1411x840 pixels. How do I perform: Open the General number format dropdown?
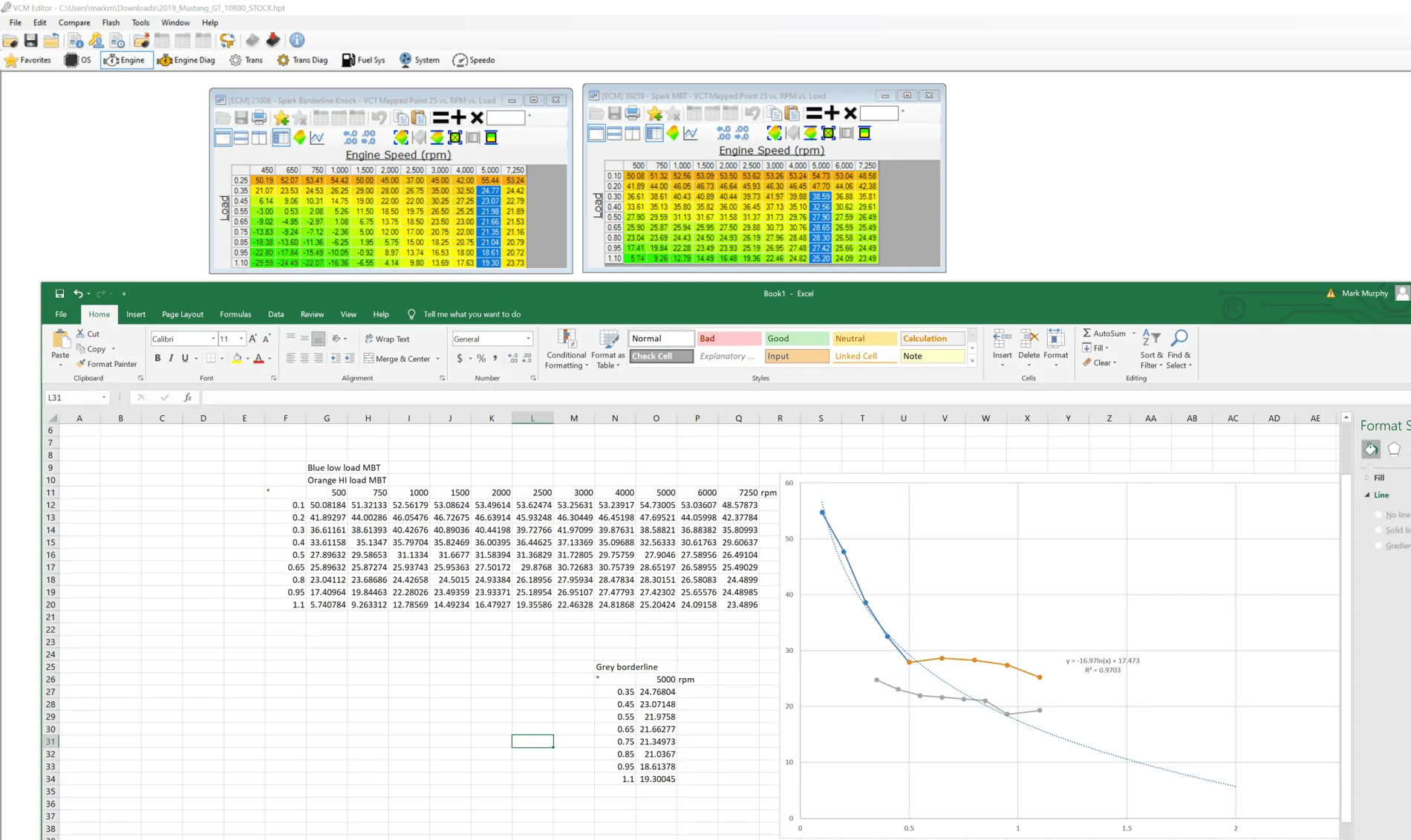(x=529, y=339)
